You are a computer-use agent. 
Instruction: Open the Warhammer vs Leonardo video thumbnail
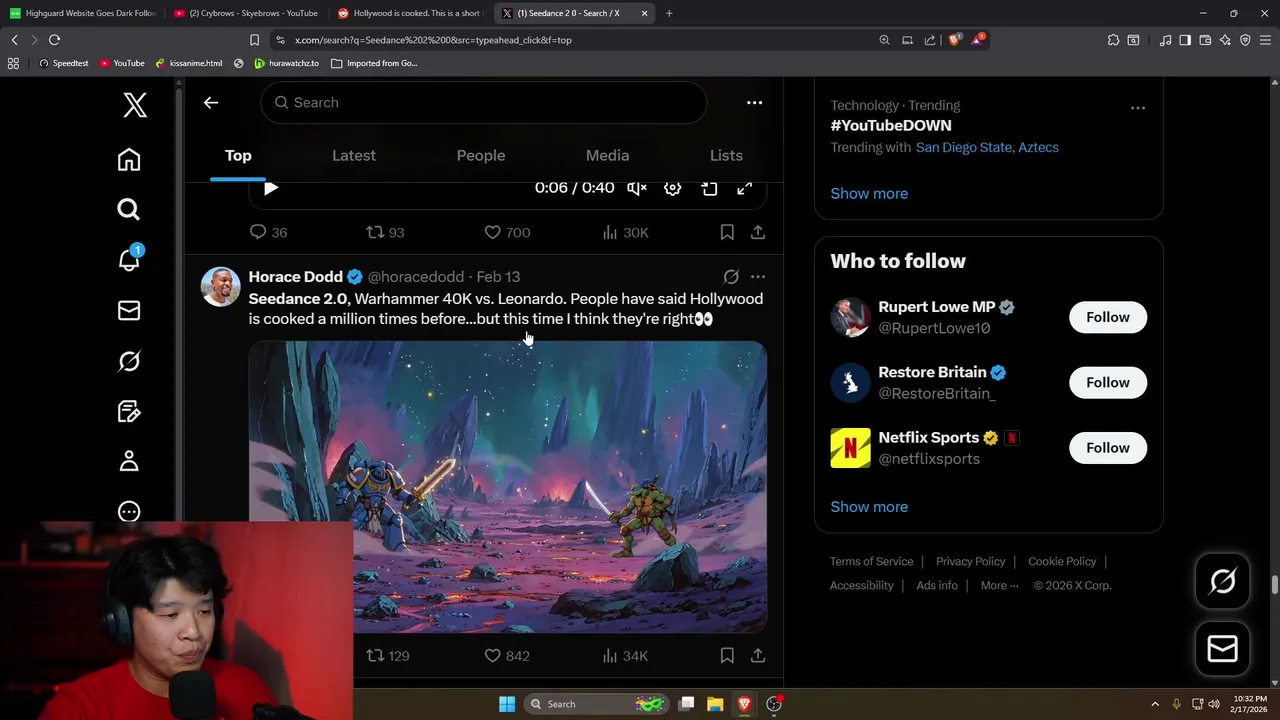coord(508,487)
